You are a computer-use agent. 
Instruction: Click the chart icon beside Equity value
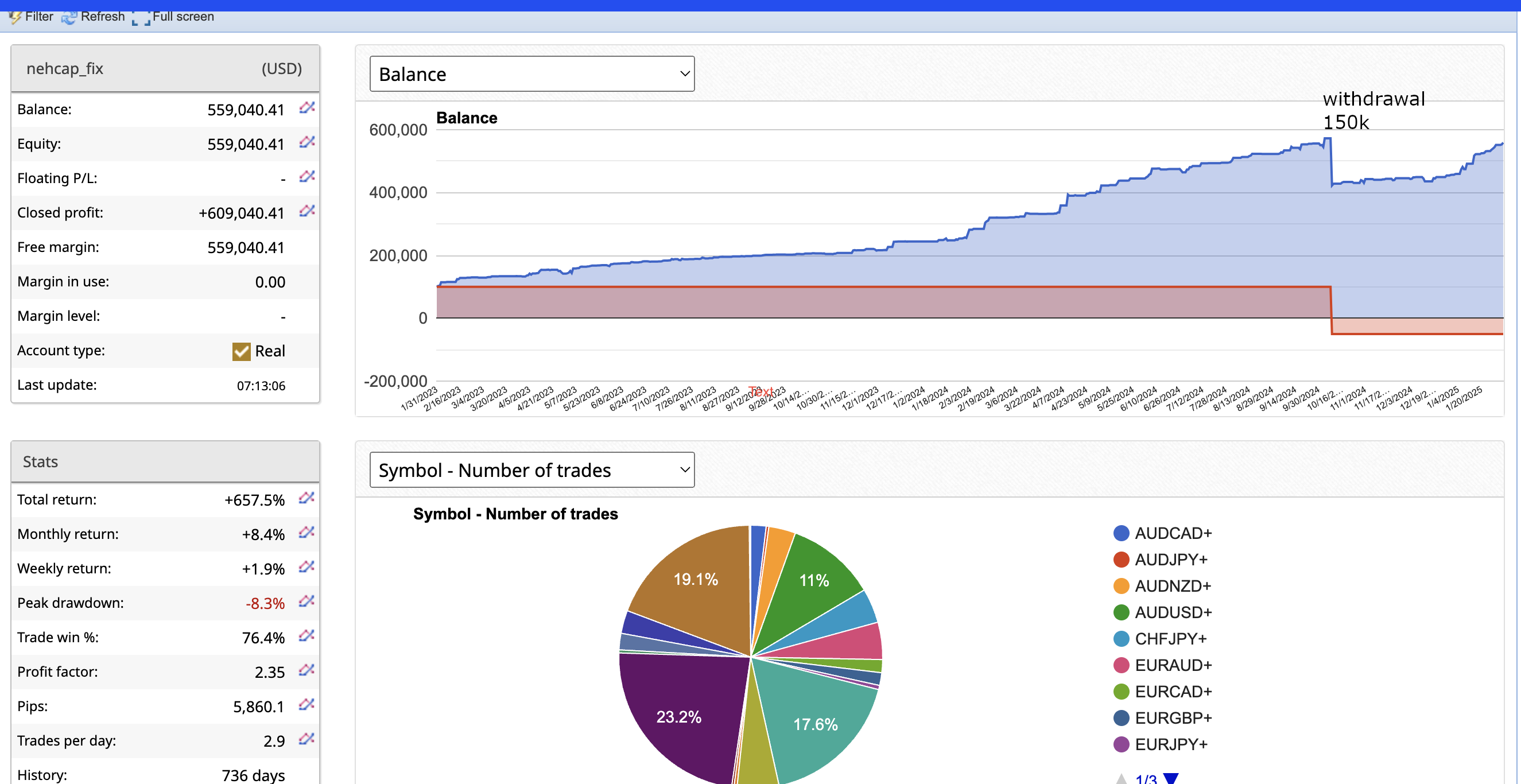(x=306, y=142)
